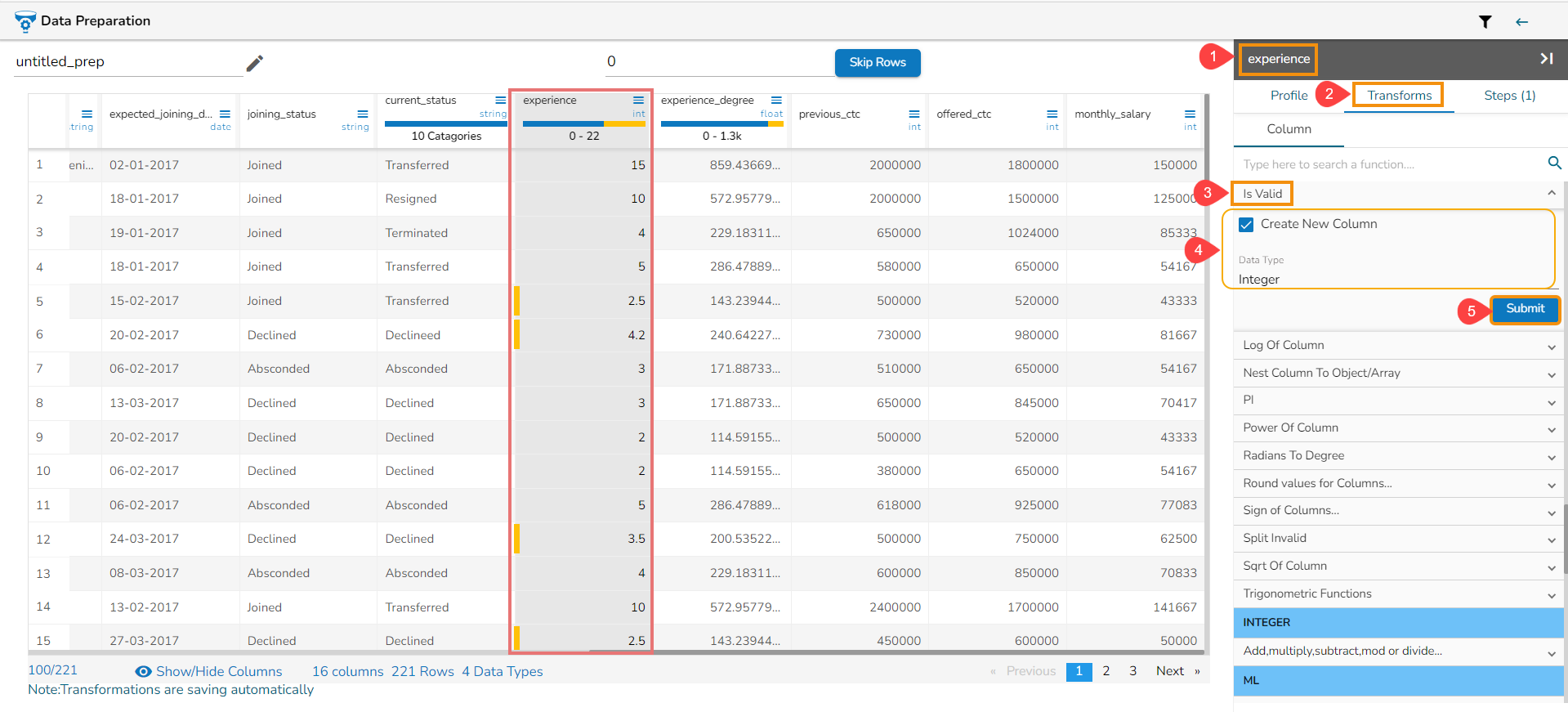Open the offered_ctc column menu icon
This screenshot has height=712, width=1568.
[x=1052, y=114]
